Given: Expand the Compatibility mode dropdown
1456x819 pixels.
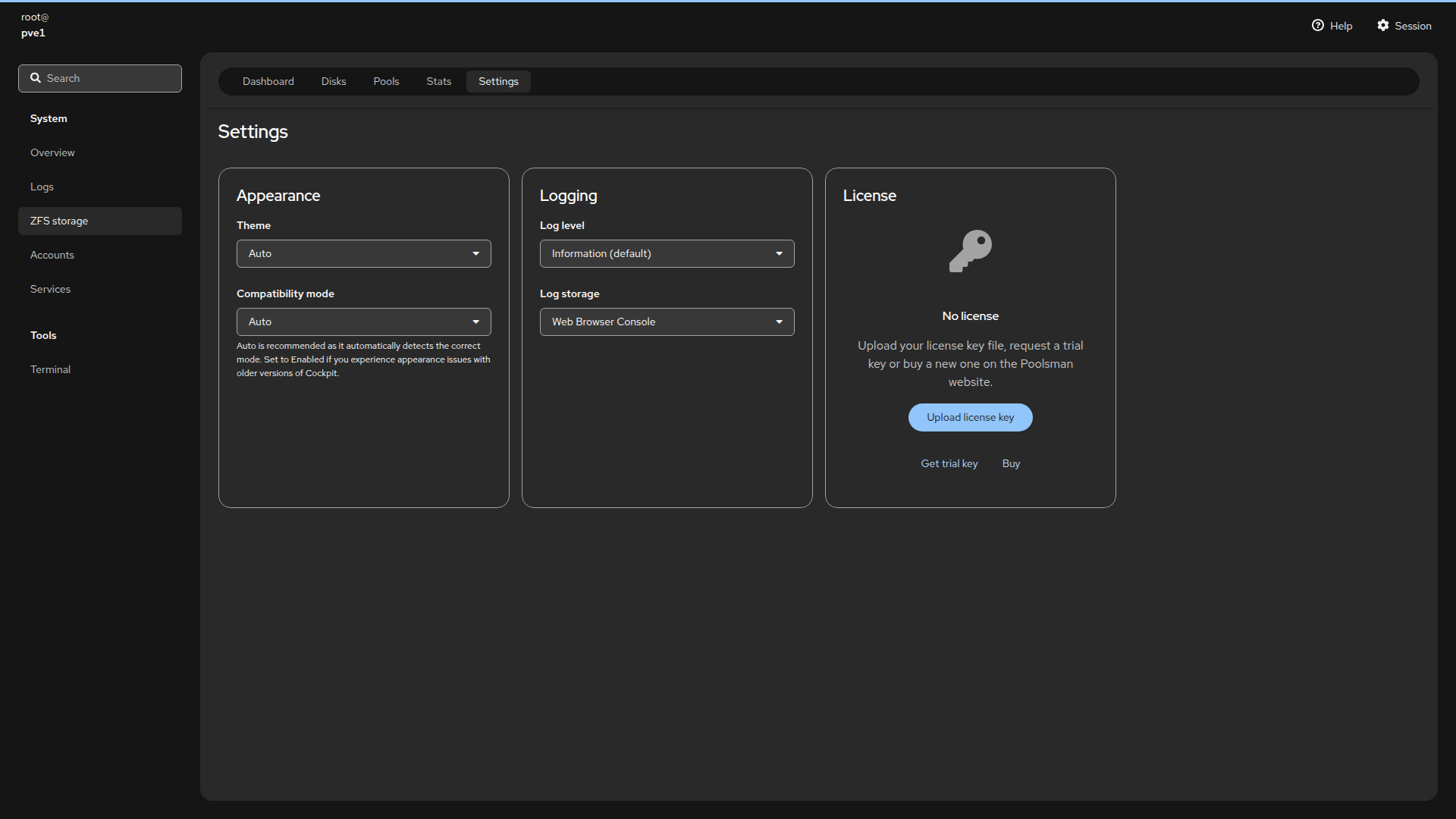Looking at the screenshot, I should pos(363,322).
